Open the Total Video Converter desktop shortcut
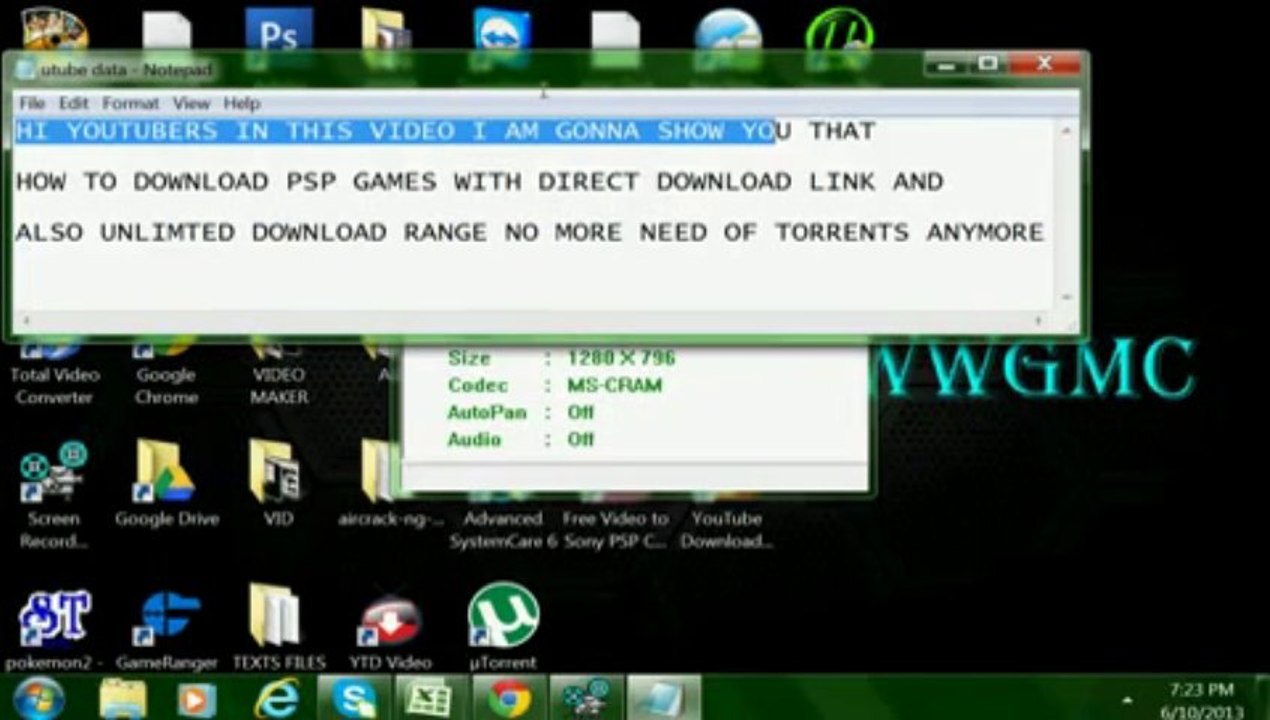 tap(55, 372)
